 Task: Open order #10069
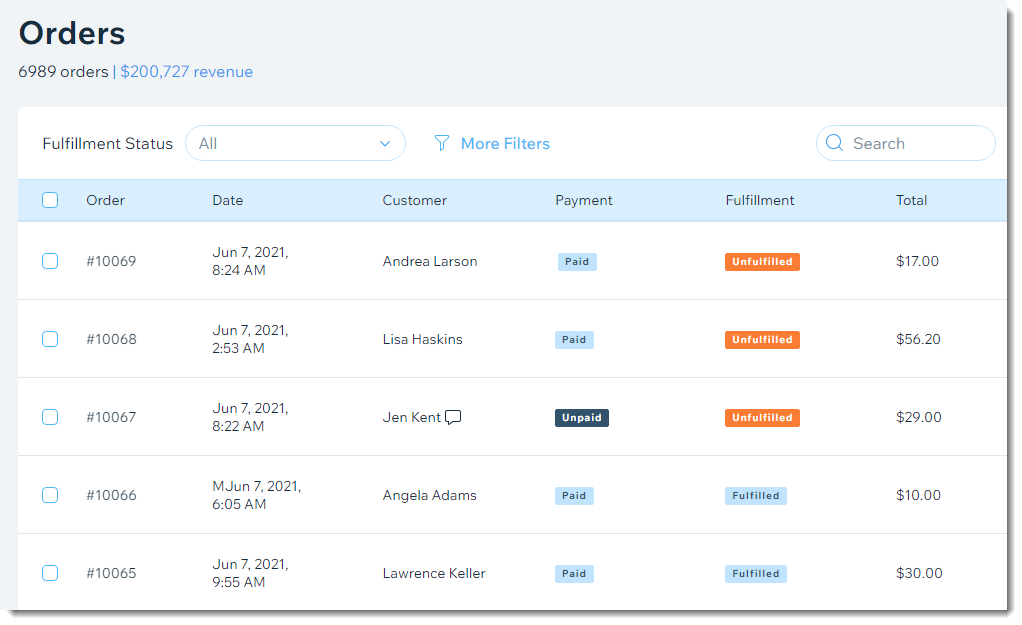click(111, 261)
